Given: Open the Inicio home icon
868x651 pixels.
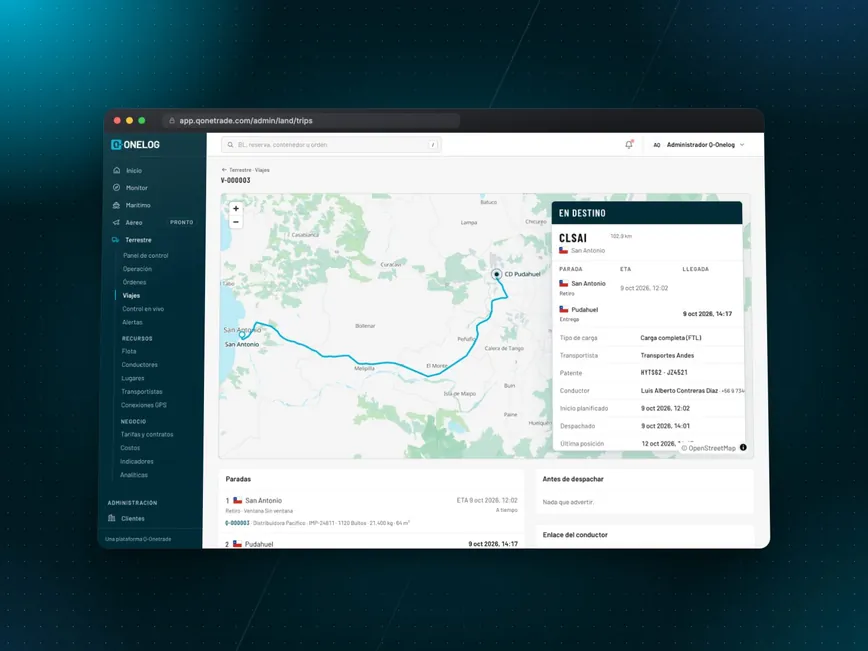Looking at the screenshot, I should point(116,170).
